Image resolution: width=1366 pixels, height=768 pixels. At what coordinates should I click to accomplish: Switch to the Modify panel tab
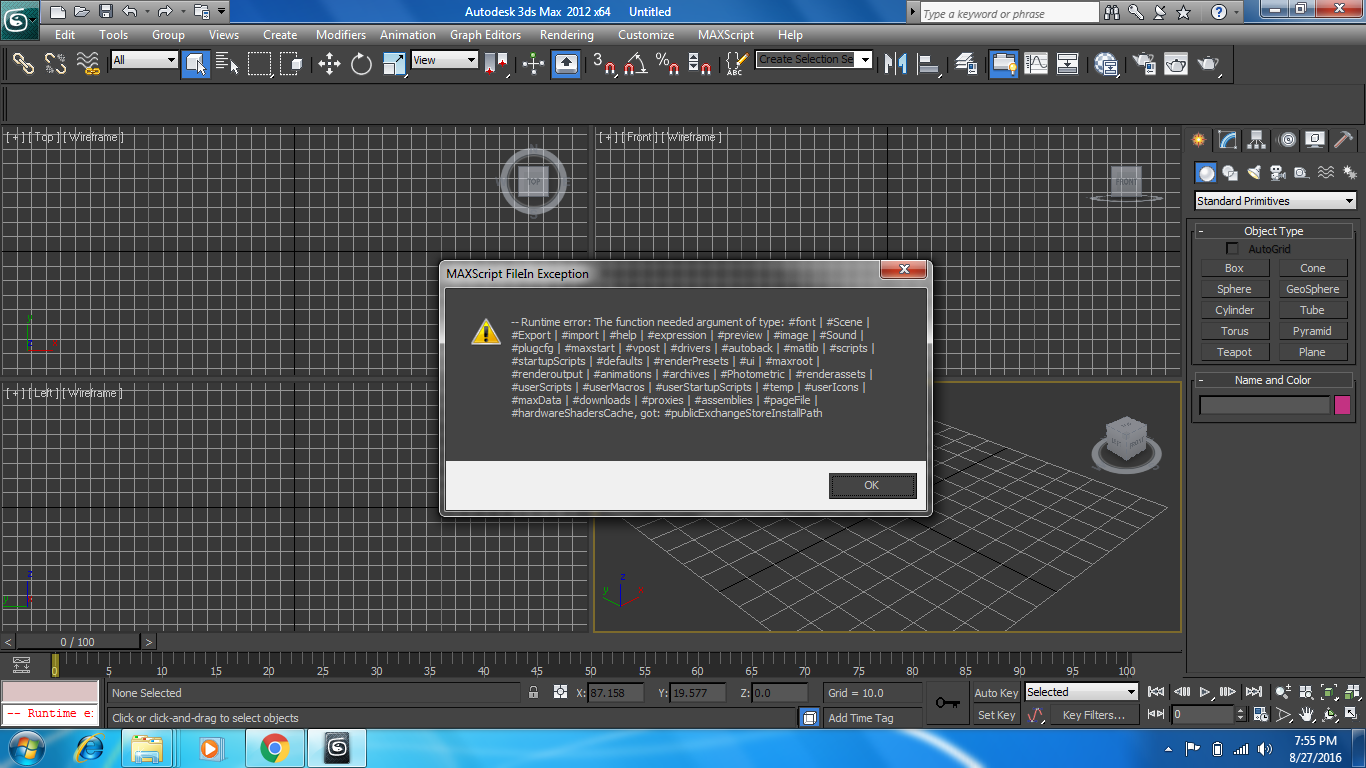1228,140
